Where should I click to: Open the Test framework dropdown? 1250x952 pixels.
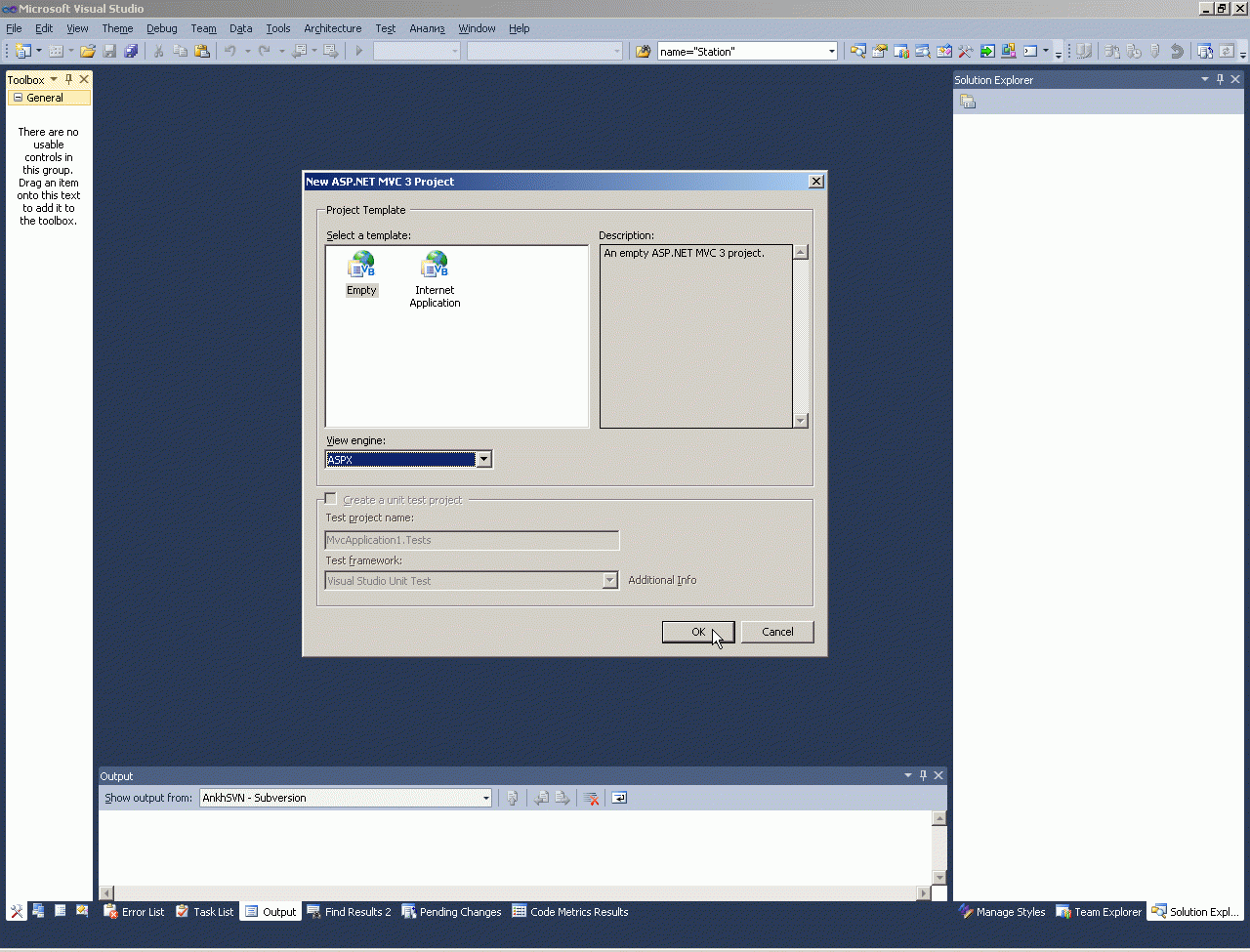(x=609, y=580)
